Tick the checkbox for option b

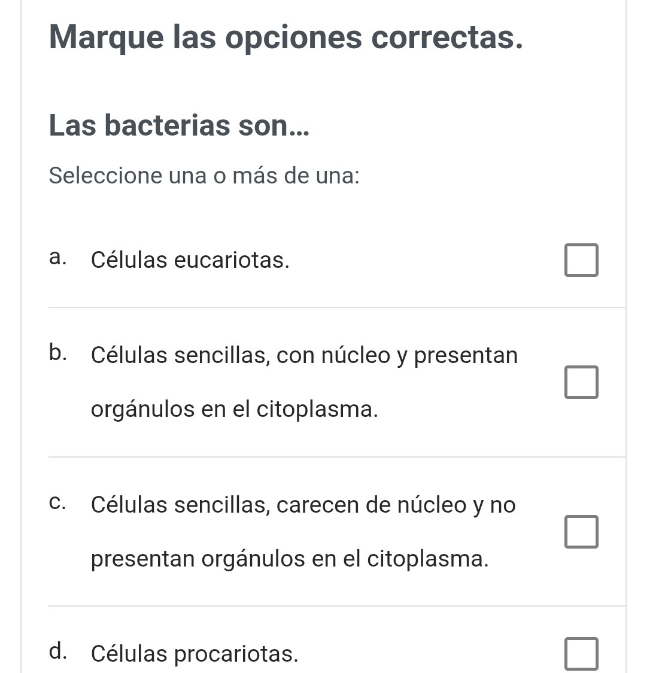(581, 382)
